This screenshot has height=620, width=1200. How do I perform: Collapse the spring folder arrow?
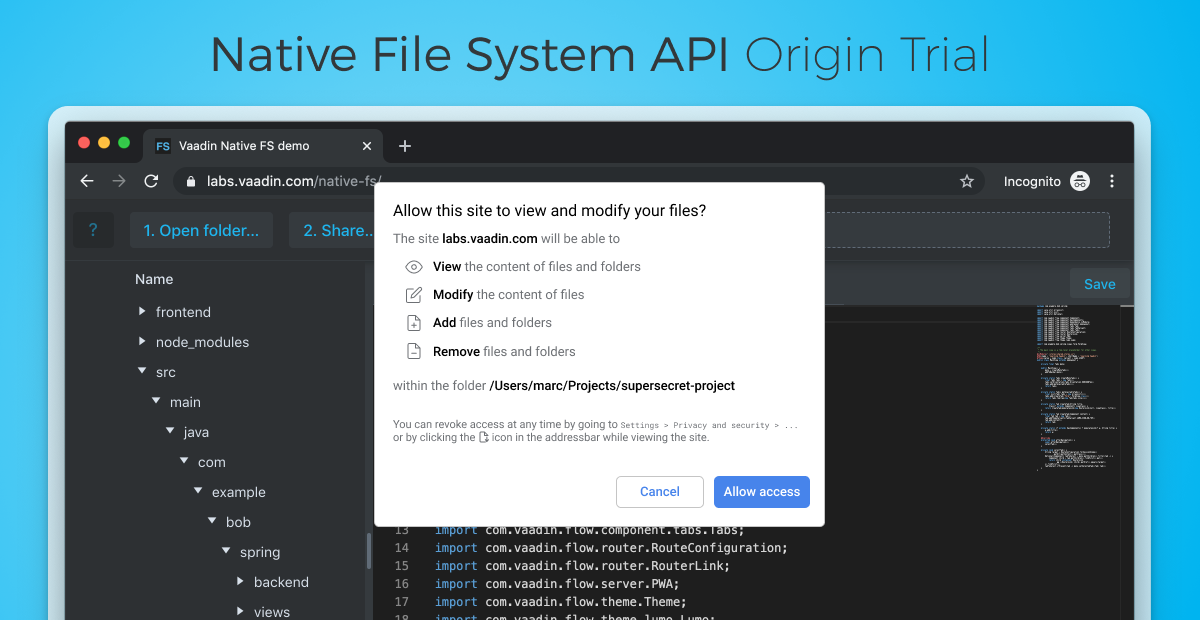coord(226,552)
